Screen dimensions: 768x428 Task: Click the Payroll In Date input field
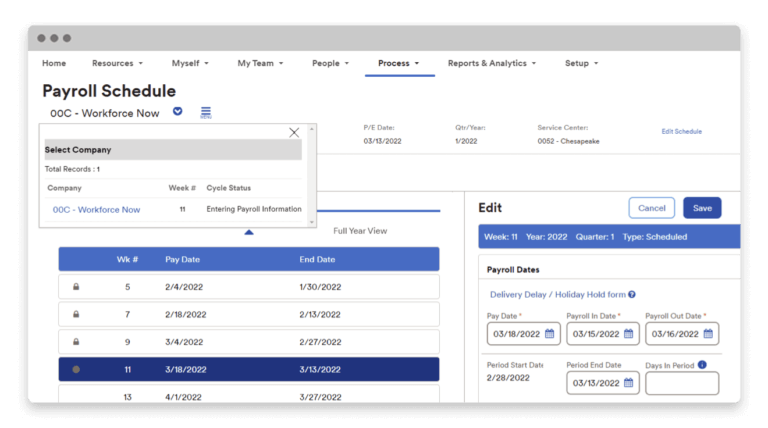tap(603, 334)
